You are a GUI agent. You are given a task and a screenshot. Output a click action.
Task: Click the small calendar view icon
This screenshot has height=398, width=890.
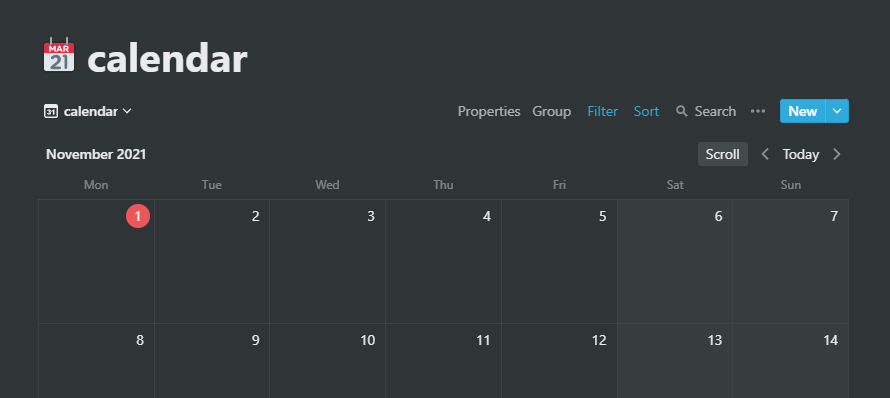click(x=51, y=111)
